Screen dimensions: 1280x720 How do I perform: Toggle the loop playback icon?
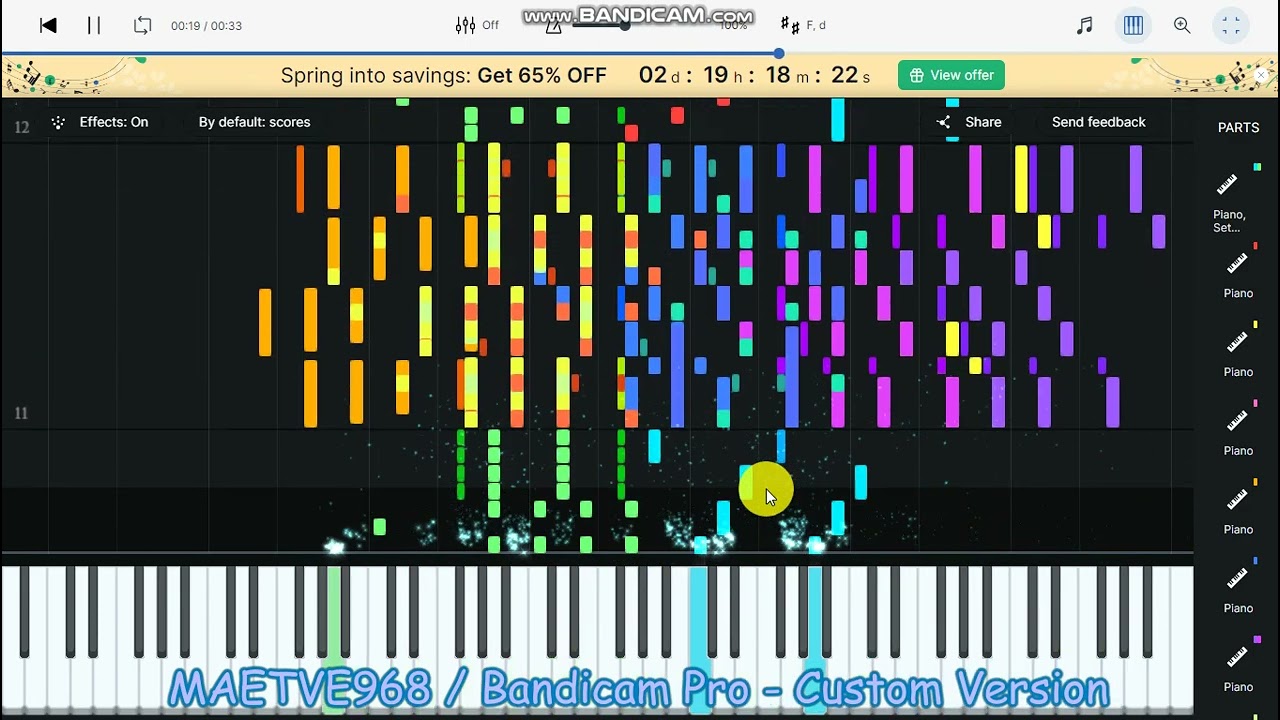click(142, 26)
